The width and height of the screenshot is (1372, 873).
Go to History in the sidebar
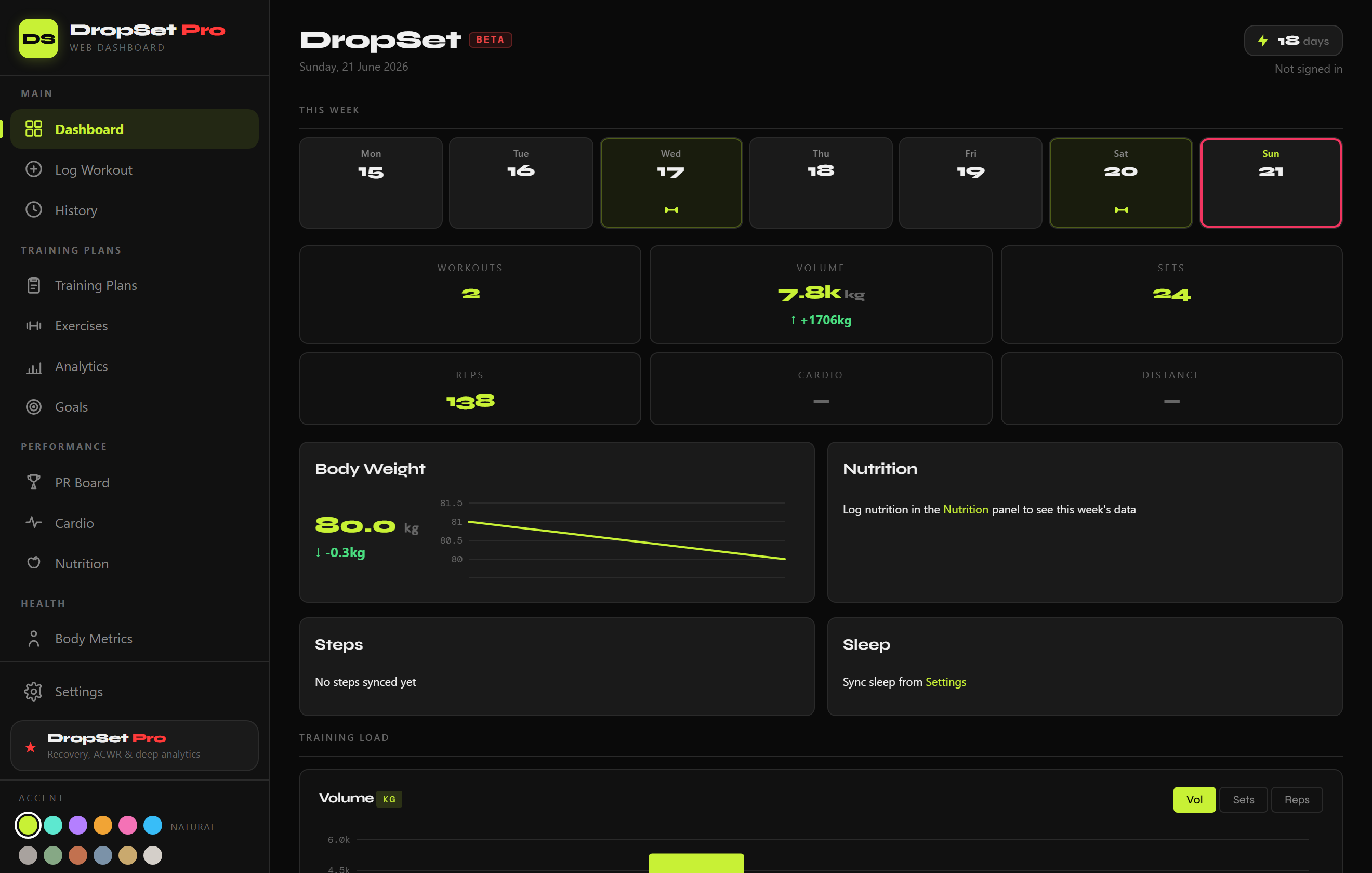pyautogui.click(x=135, y=210)
